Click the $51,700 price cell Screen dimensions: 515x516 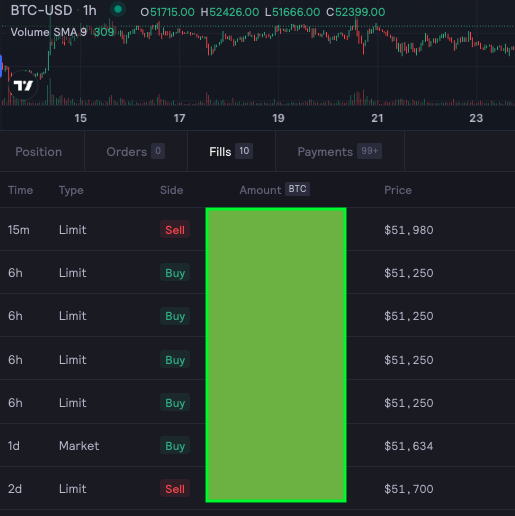(x=409, y=489)
